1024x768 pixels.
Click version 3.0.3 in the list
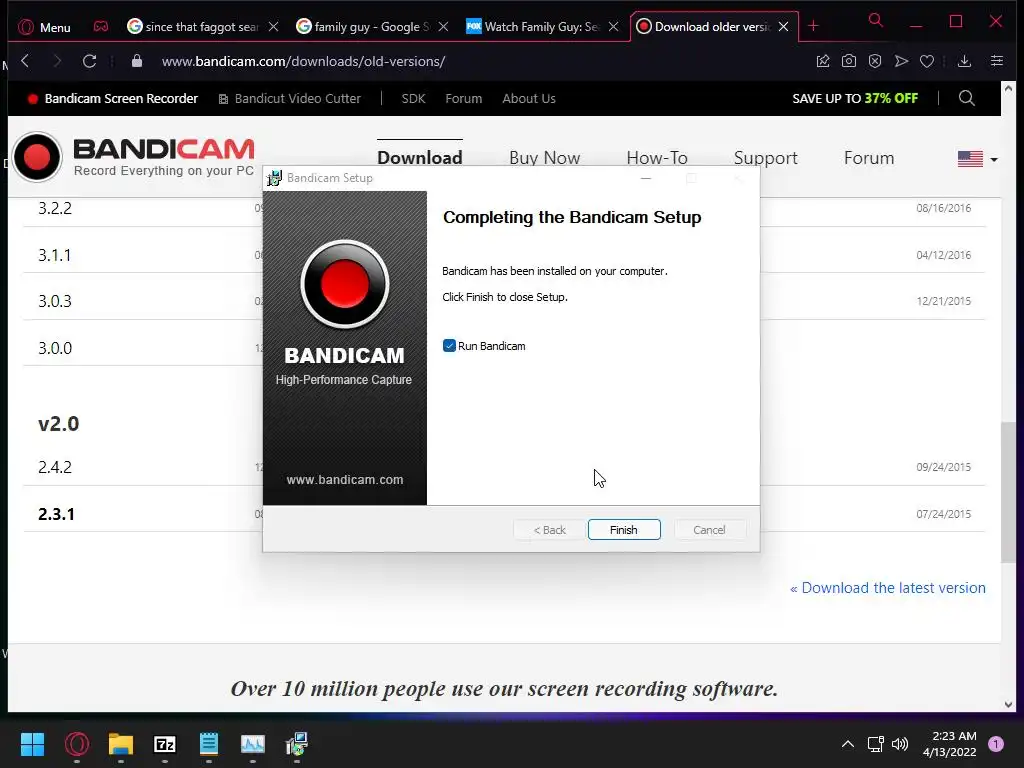coord(55,302)
